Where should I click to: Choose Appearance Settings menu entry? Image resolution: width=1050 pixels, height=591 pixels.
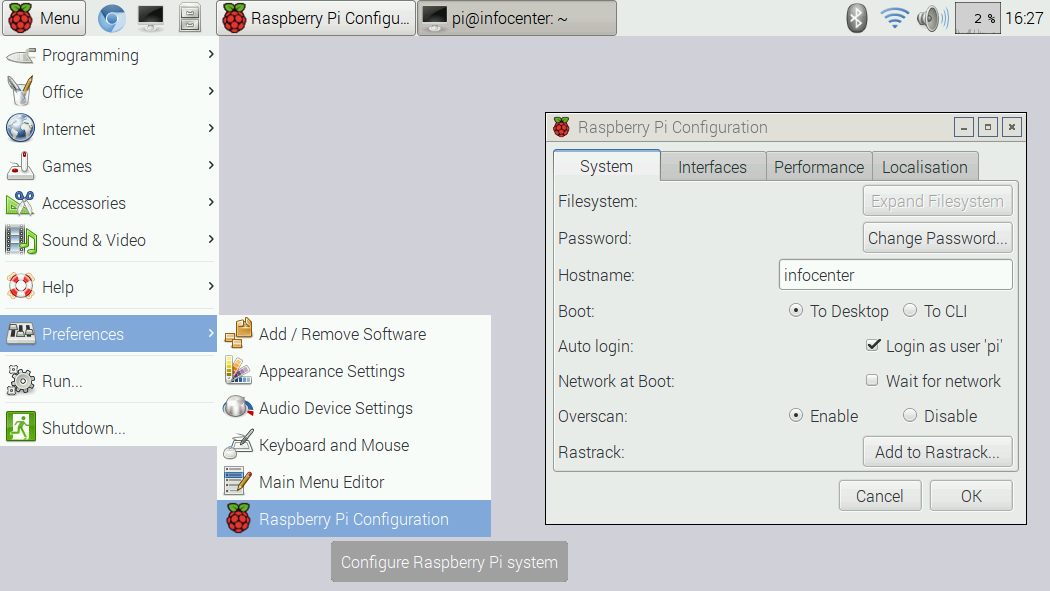[x=354, y=370]
